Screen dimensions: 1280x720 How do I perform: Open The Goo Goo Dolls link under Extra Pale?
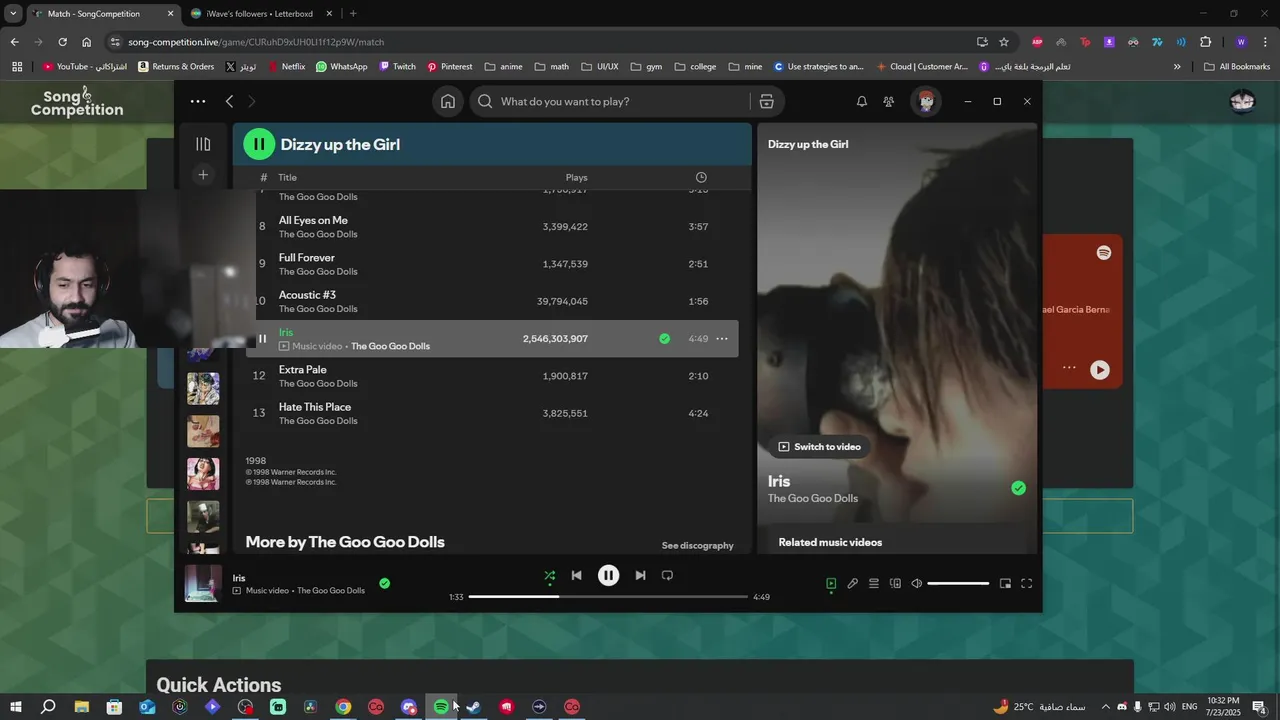coord(318,384)
